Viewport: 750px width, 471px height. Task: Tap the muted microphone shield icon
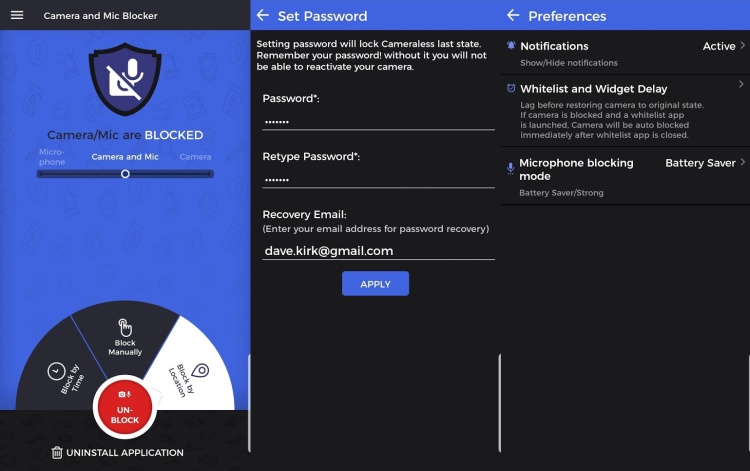click(125, 79)
